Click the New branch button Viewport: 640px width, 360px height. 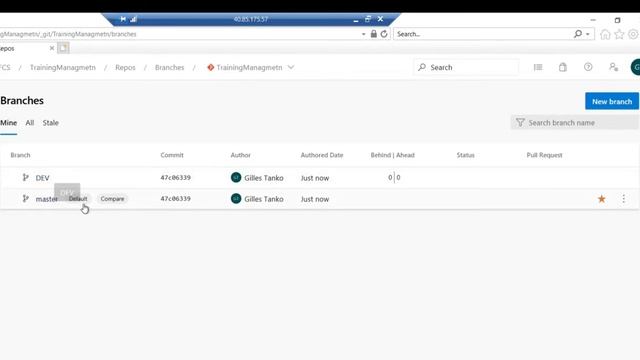click(x=611, y=101)
